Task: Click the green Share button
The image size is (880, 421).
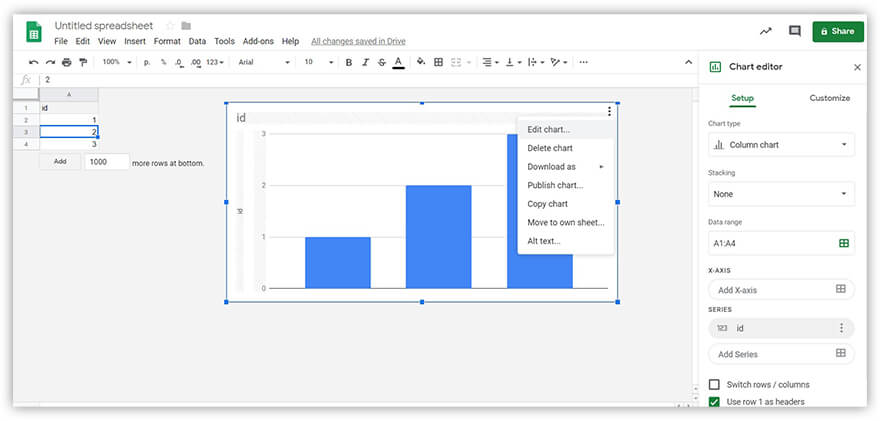Action: click(x=838, y=31)
